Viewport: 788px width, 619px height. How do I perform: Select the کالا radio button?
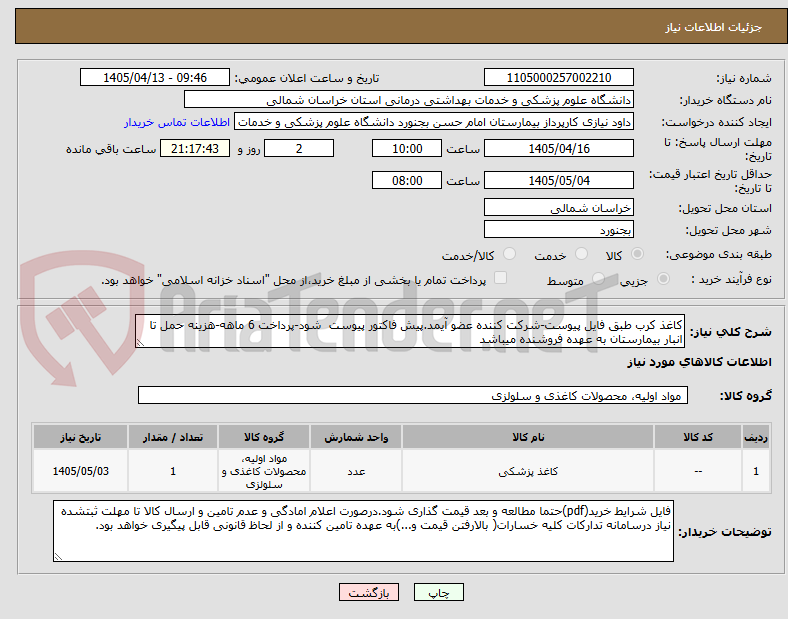[637, 254]
